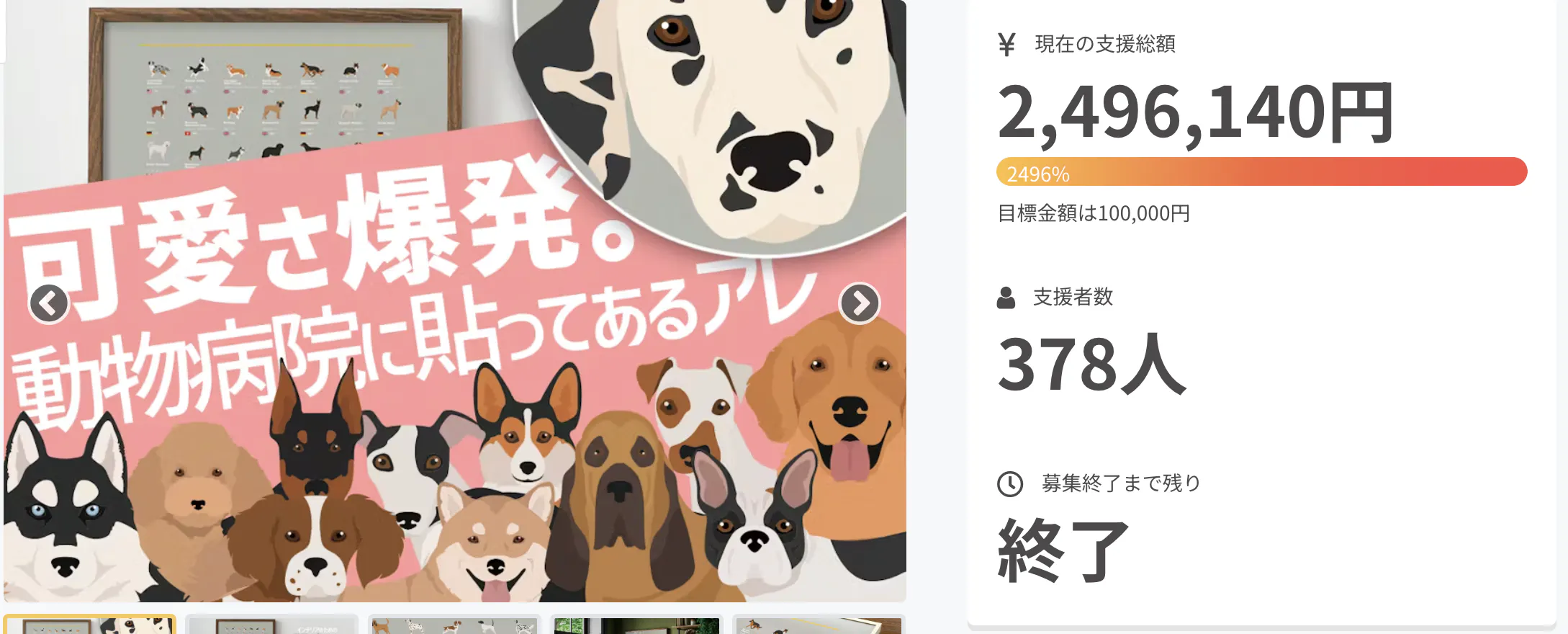The height and width of the screenshot is (634, 1568).
Task: View the fourth dark green thumbnail
Action: click(x=636, y=625)
